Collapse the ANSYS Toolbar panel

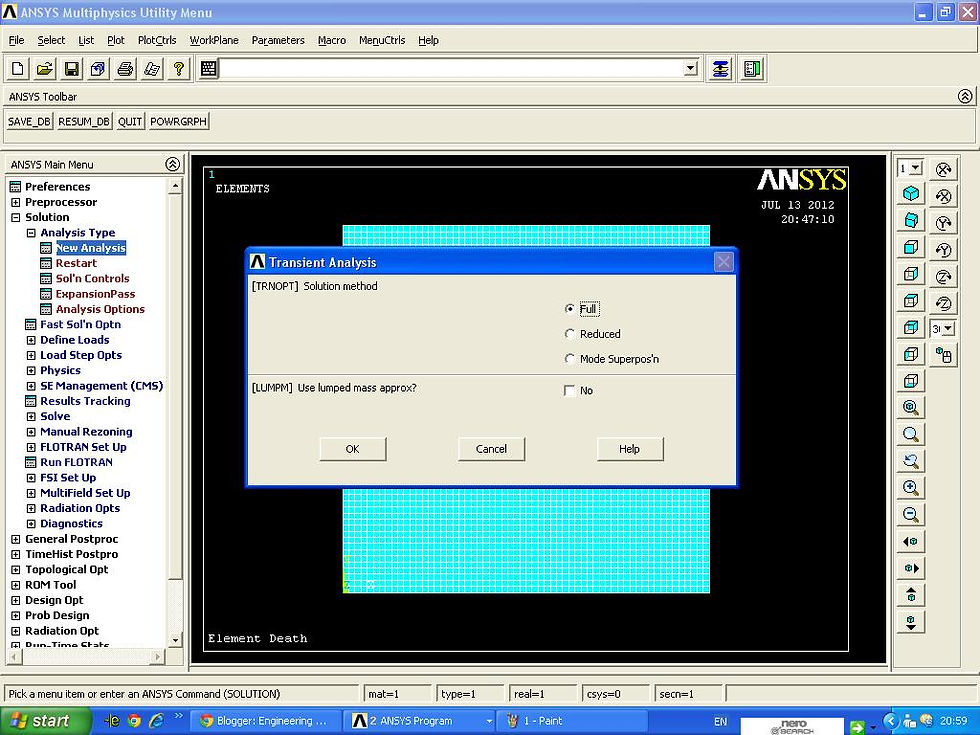[x=965, y=96]
